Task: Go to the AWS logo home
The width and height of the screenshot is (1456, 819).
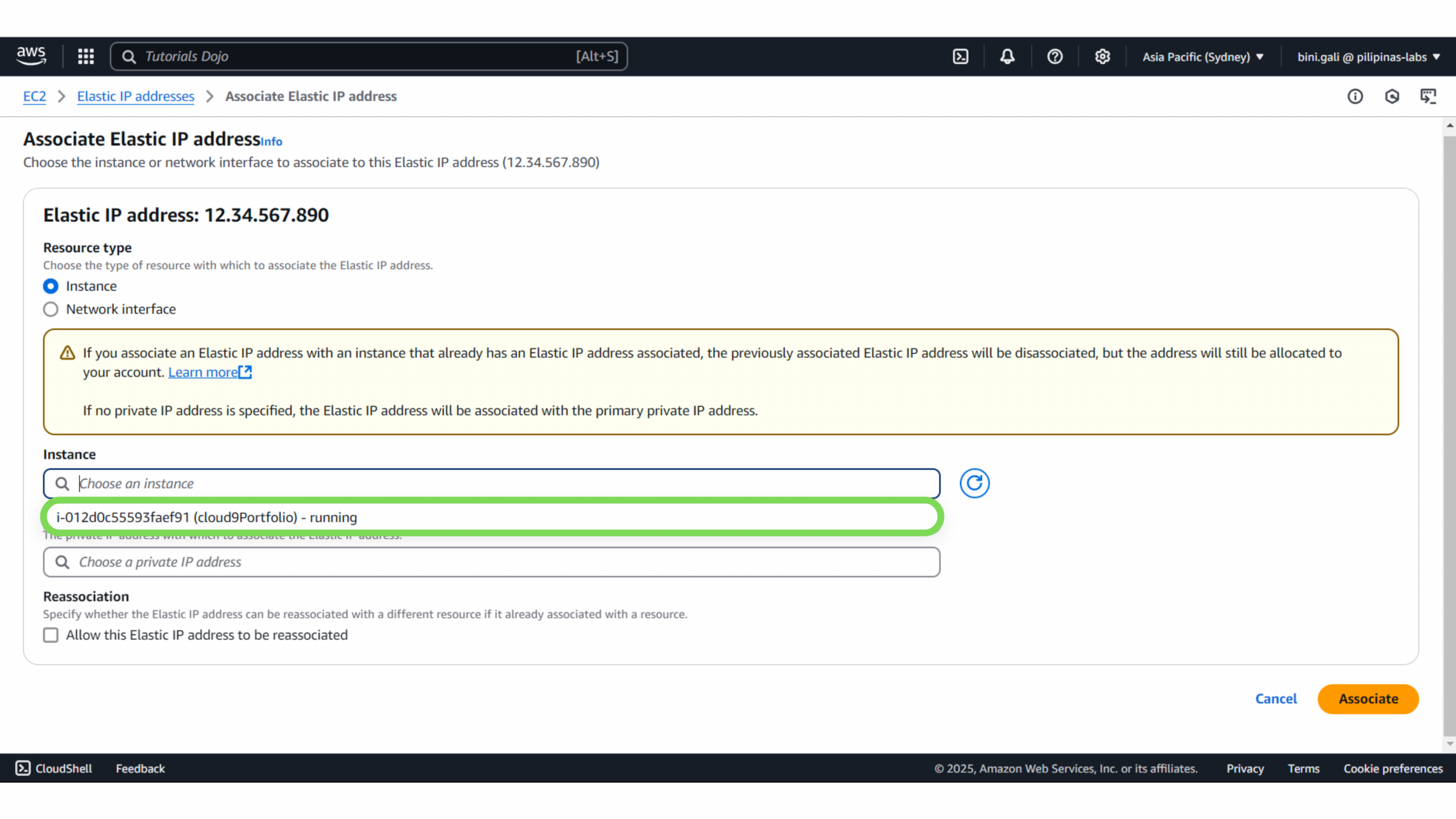Action: click(31, 56)
